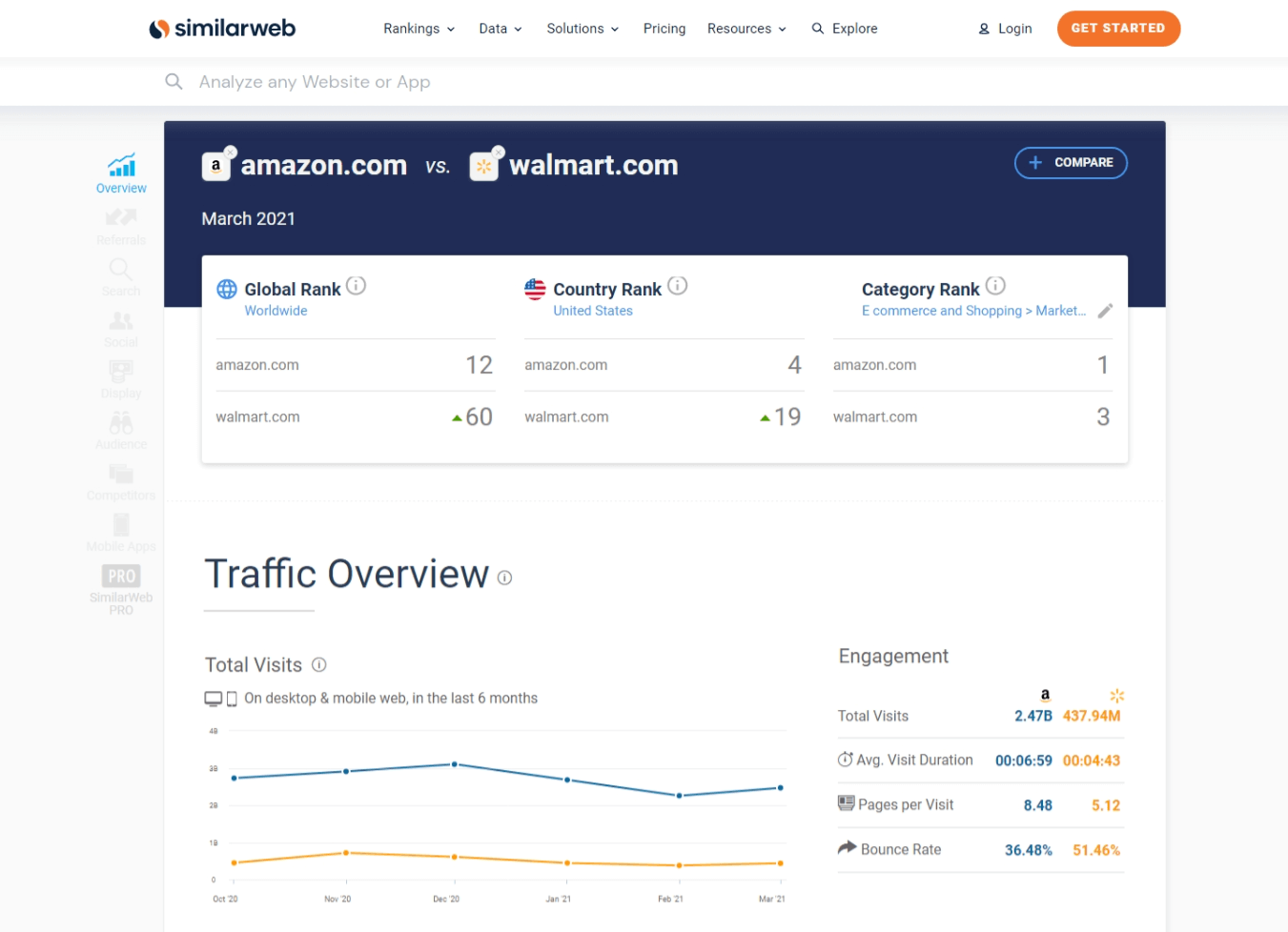Click the GET STARTED button

1118,29
